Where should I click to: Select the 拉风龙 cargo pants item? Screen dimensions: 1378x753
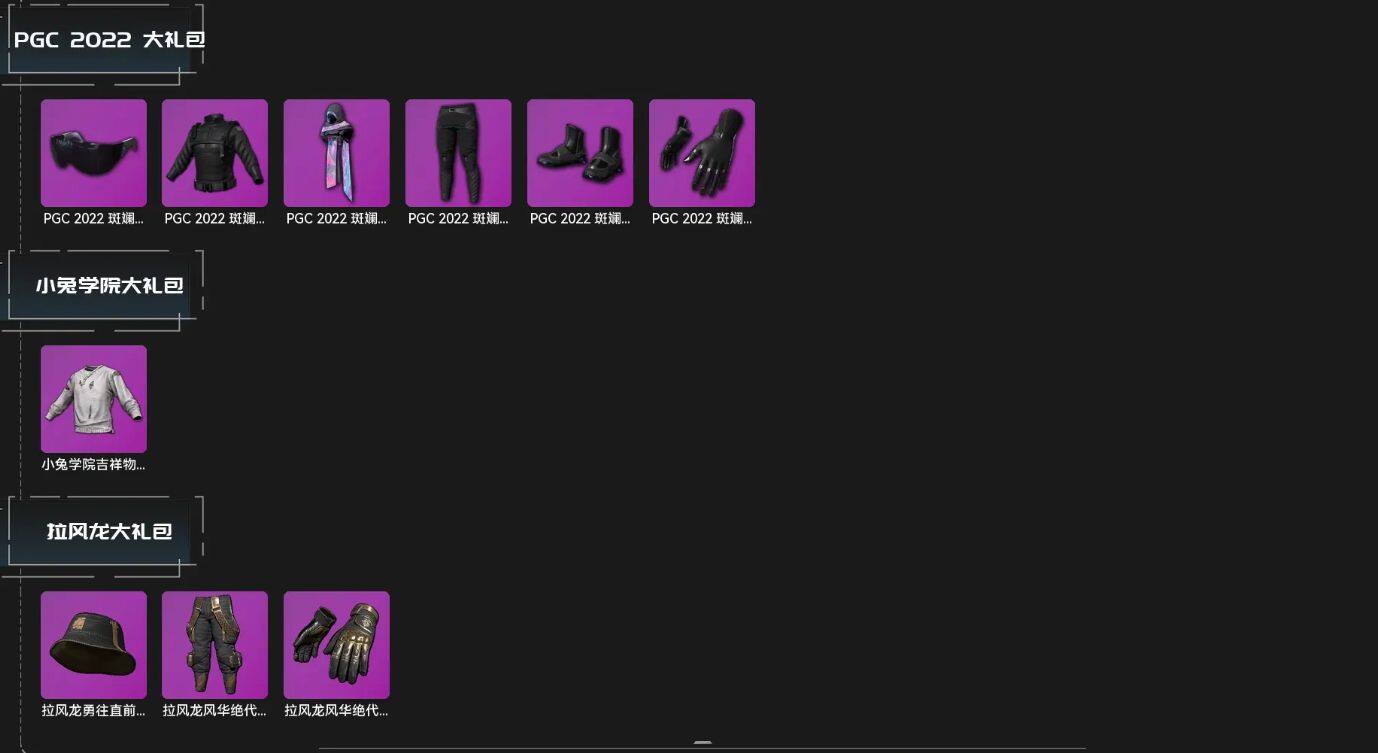pos(215,645)
